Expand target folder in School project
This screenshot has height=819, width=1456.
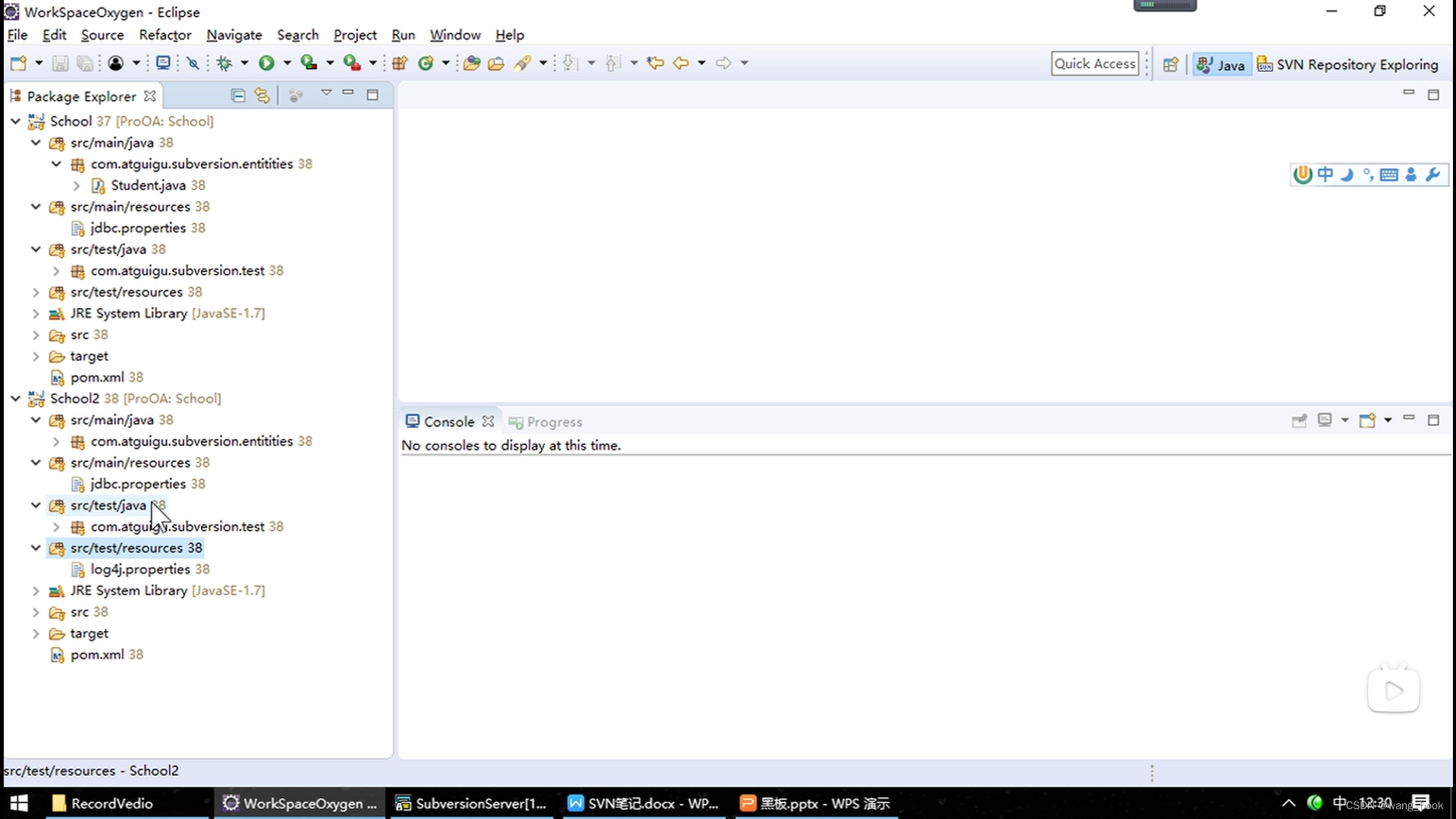pyautogui.click(x=36, y=355)
